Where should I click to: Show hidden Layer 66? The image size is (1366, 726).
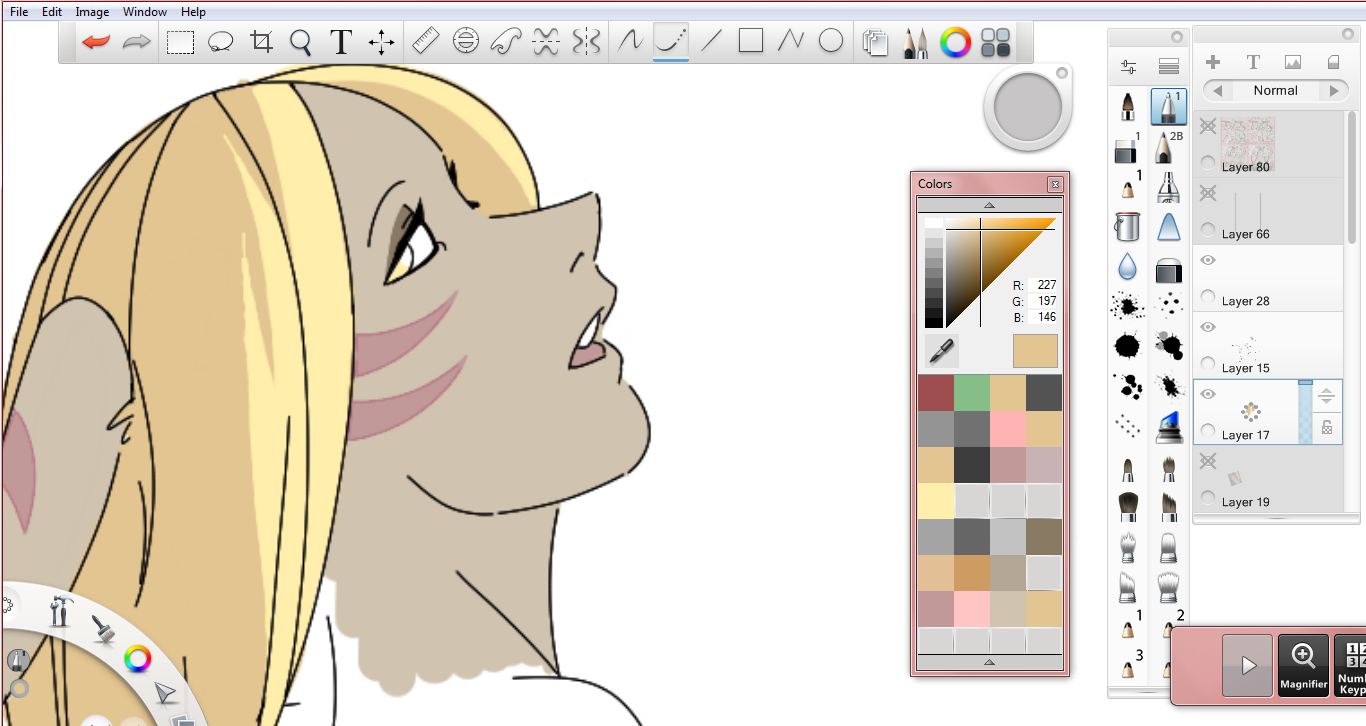click(1207, 193)
